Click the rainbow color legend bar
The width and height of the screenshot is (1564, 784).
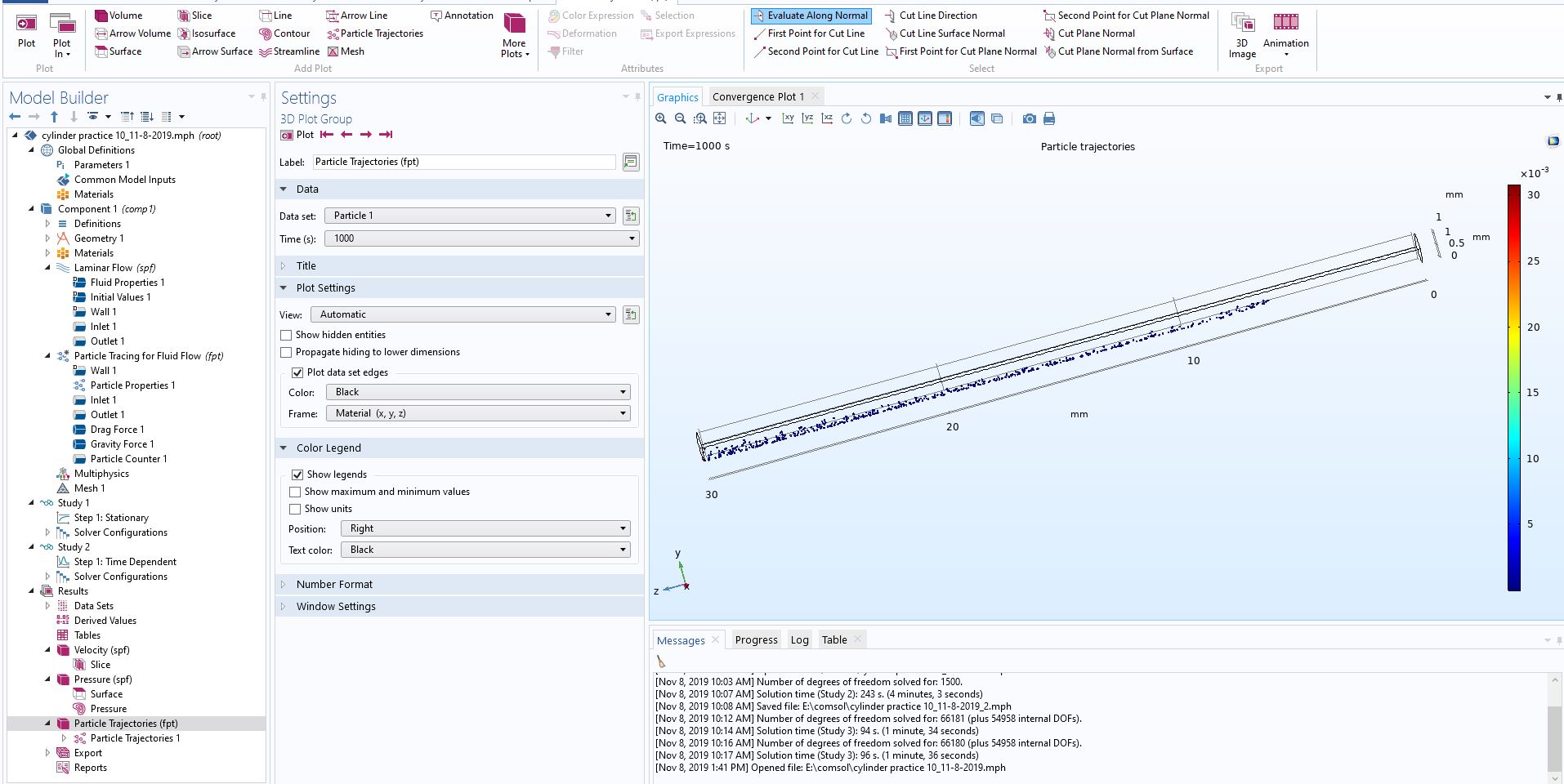(x=1513, y=387)
